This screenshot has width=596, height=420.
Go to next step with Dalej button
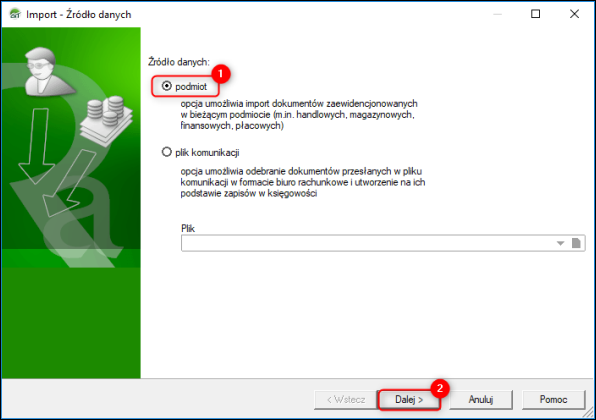click(409, 399)
